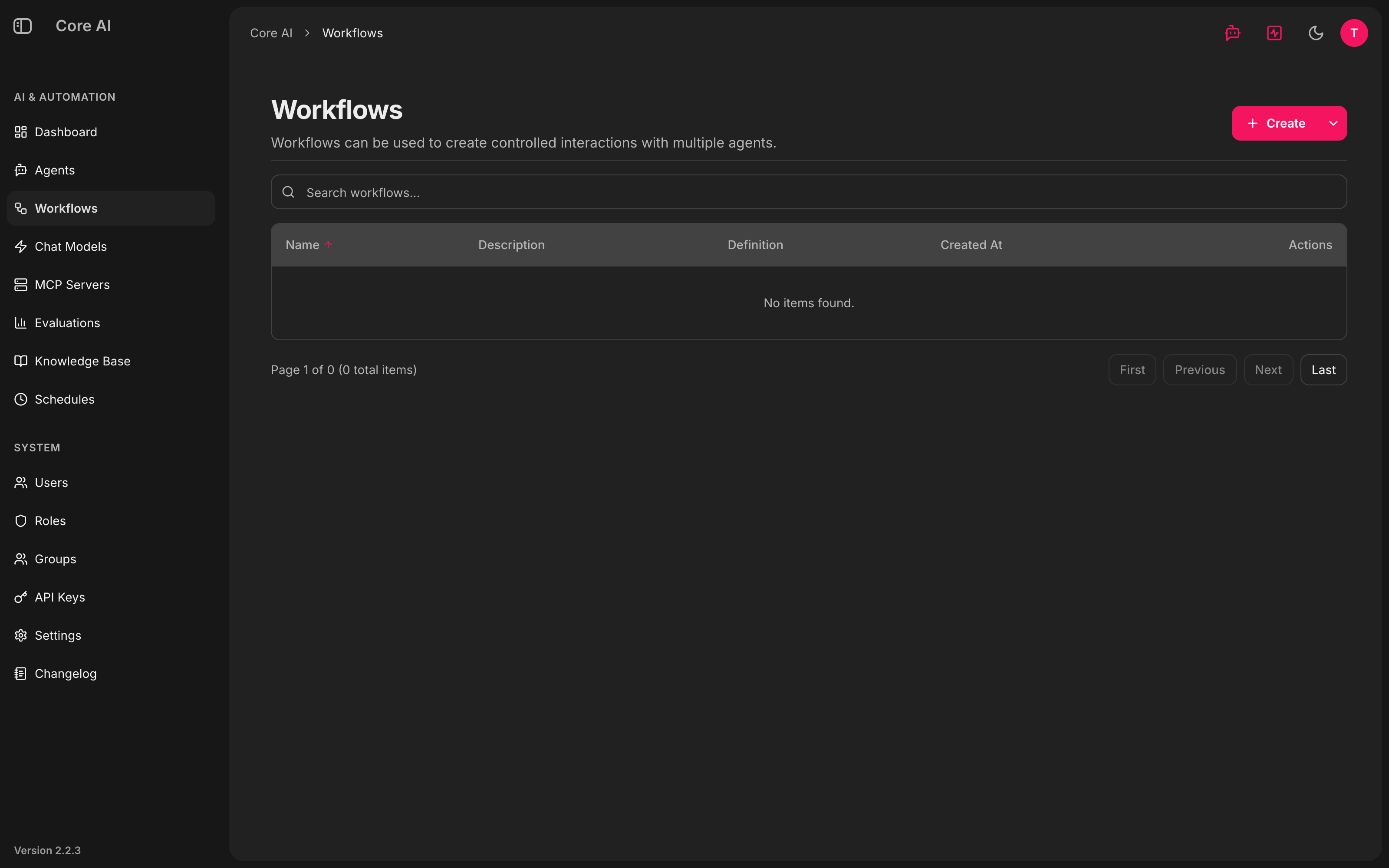This screenshot has height=868, width=1389.
Task: Click Core AI breadcrumb link
Action: (x=271, y=33)
